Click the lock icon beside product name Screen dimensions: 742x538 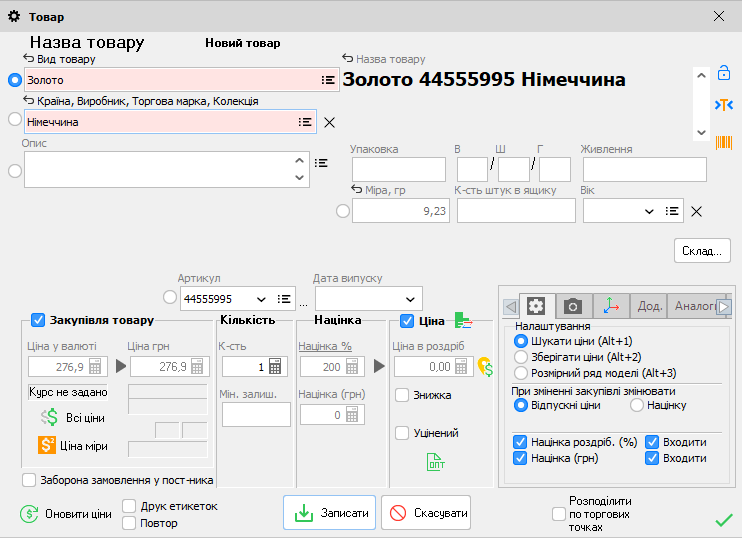(x=724, y=74)
